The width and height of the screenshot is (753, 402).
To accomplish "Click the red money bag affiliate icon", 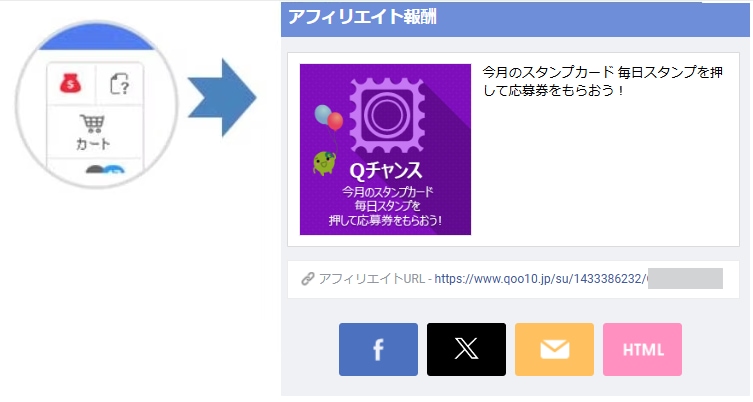I will click(x=71, y=85).
